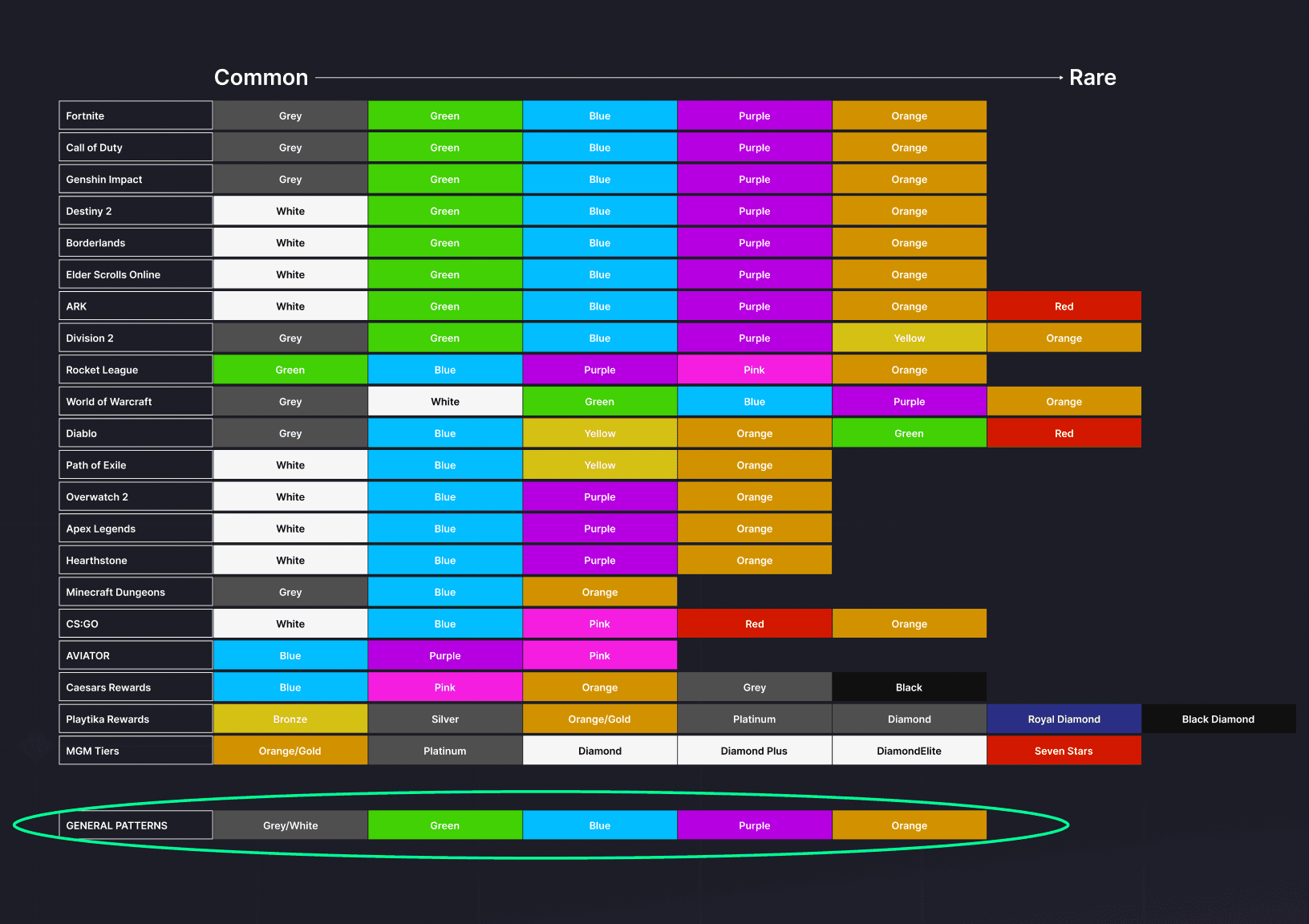Click the Pink cell in CS:GO row
Viewport: 1309px width, 924px height.
pos(600,624)
